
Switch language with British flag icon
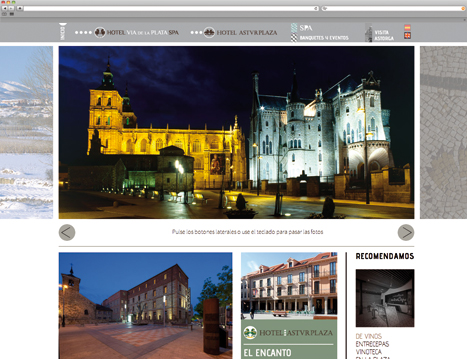coord(407,35)
